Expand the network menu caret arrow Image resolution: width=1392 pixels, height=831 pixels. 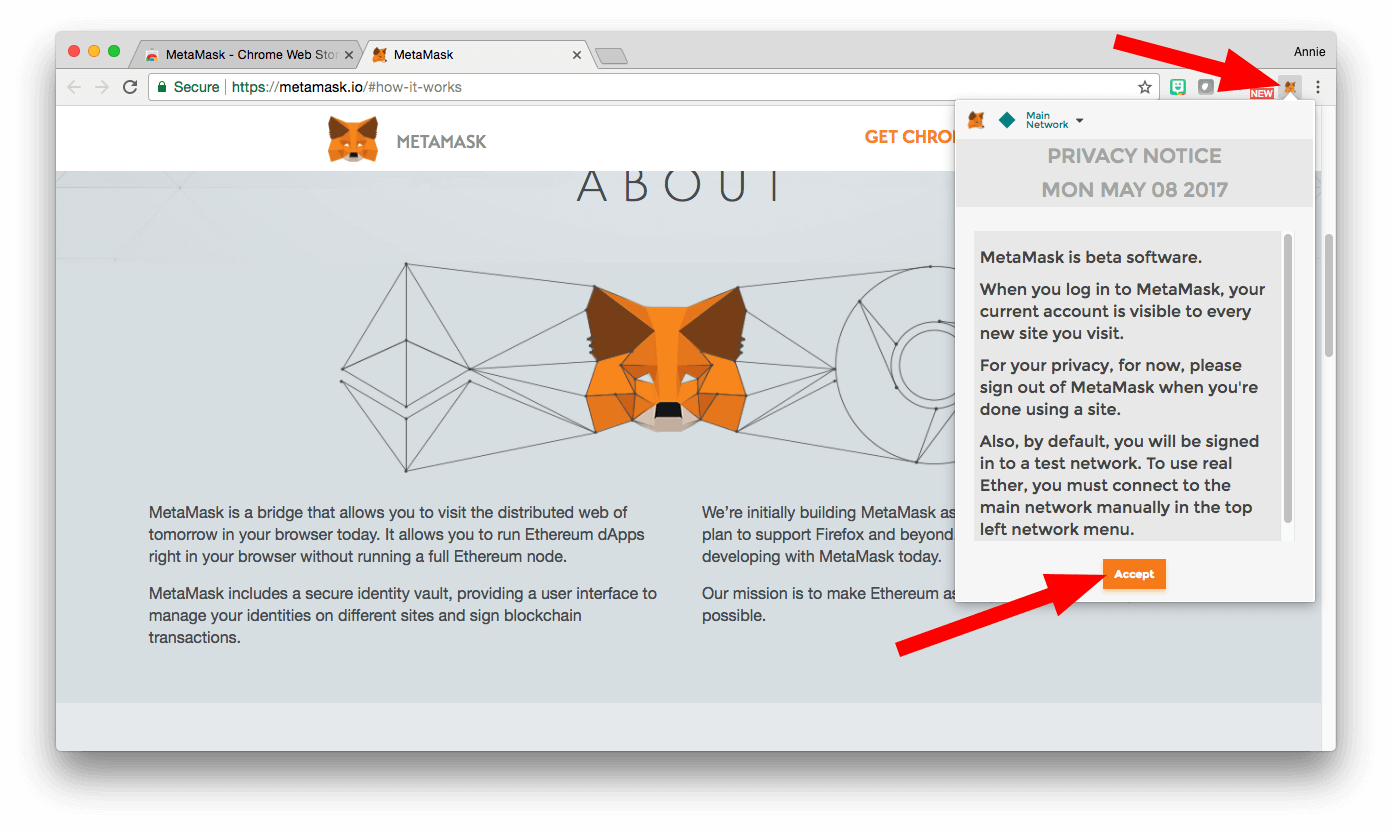(x=1079, y=121)
